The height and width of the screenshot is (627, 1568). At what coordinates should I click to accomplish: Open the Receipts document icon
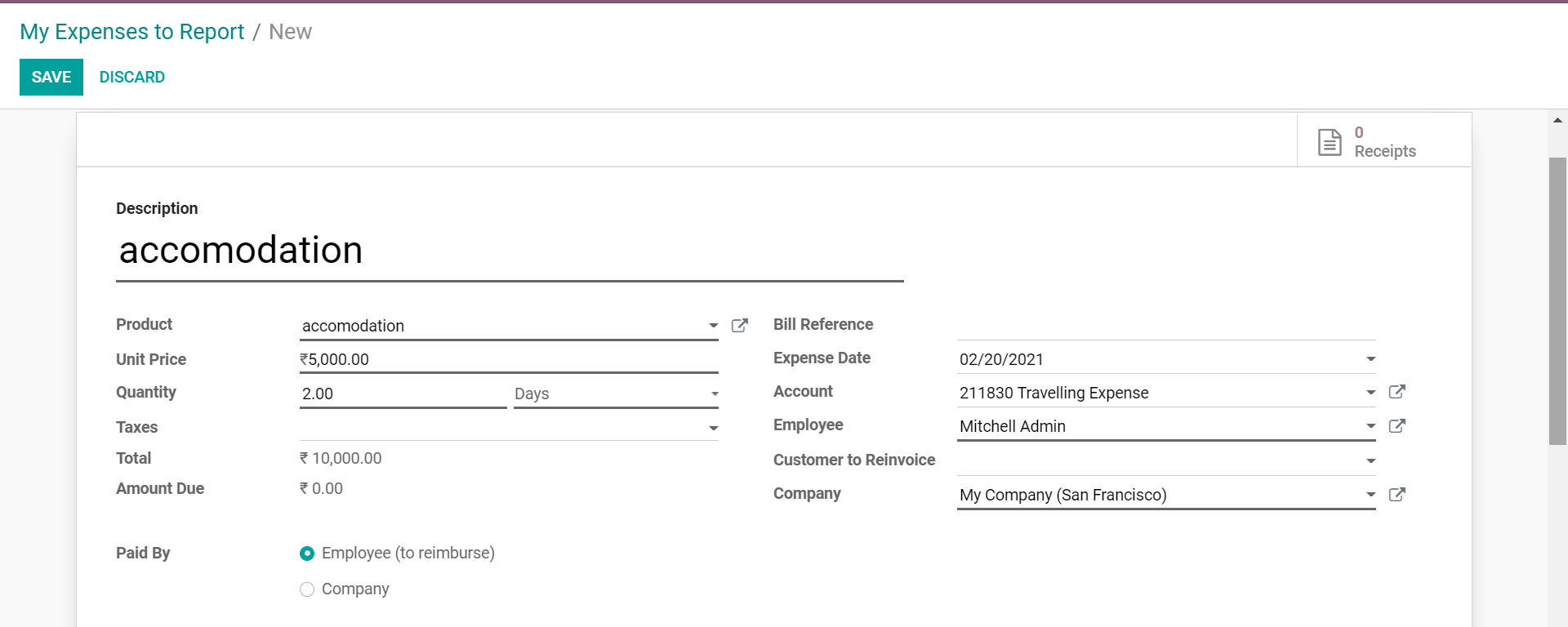pos(1330,142)
